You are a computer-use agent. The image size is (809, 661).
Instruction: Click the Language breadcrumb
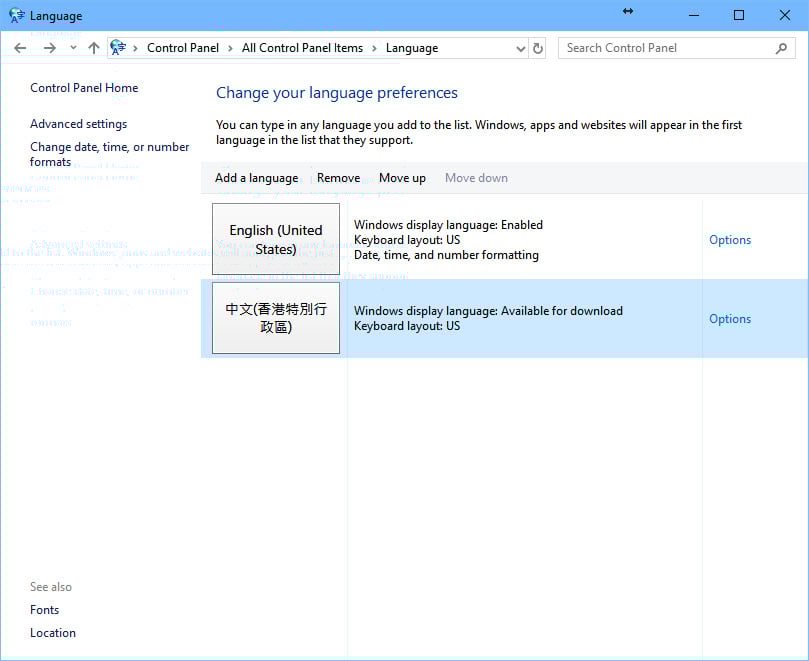pyautogui.click(x=412, y=48)
